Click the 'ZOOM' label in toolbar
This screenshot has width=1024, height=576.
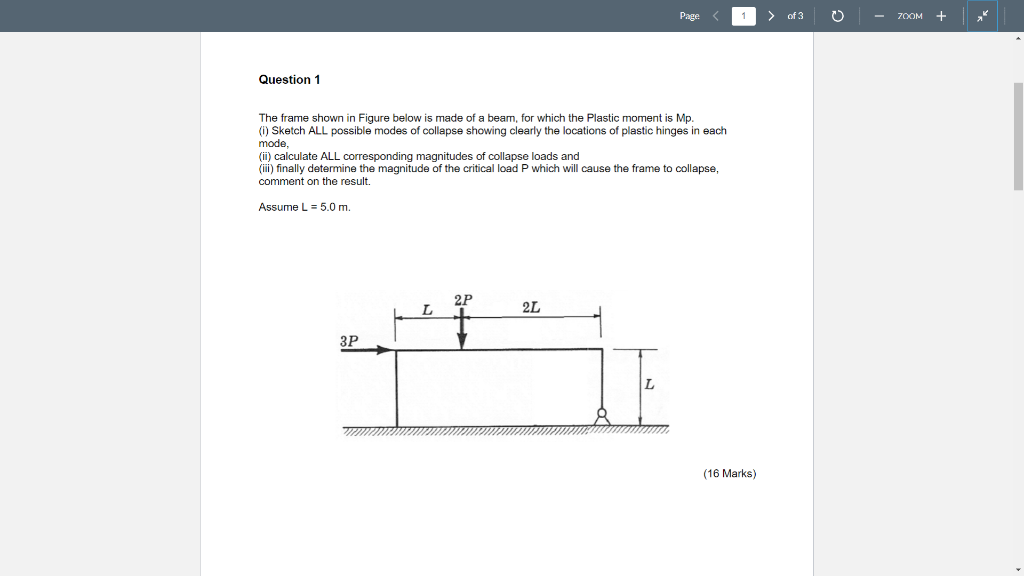(910, 16)
